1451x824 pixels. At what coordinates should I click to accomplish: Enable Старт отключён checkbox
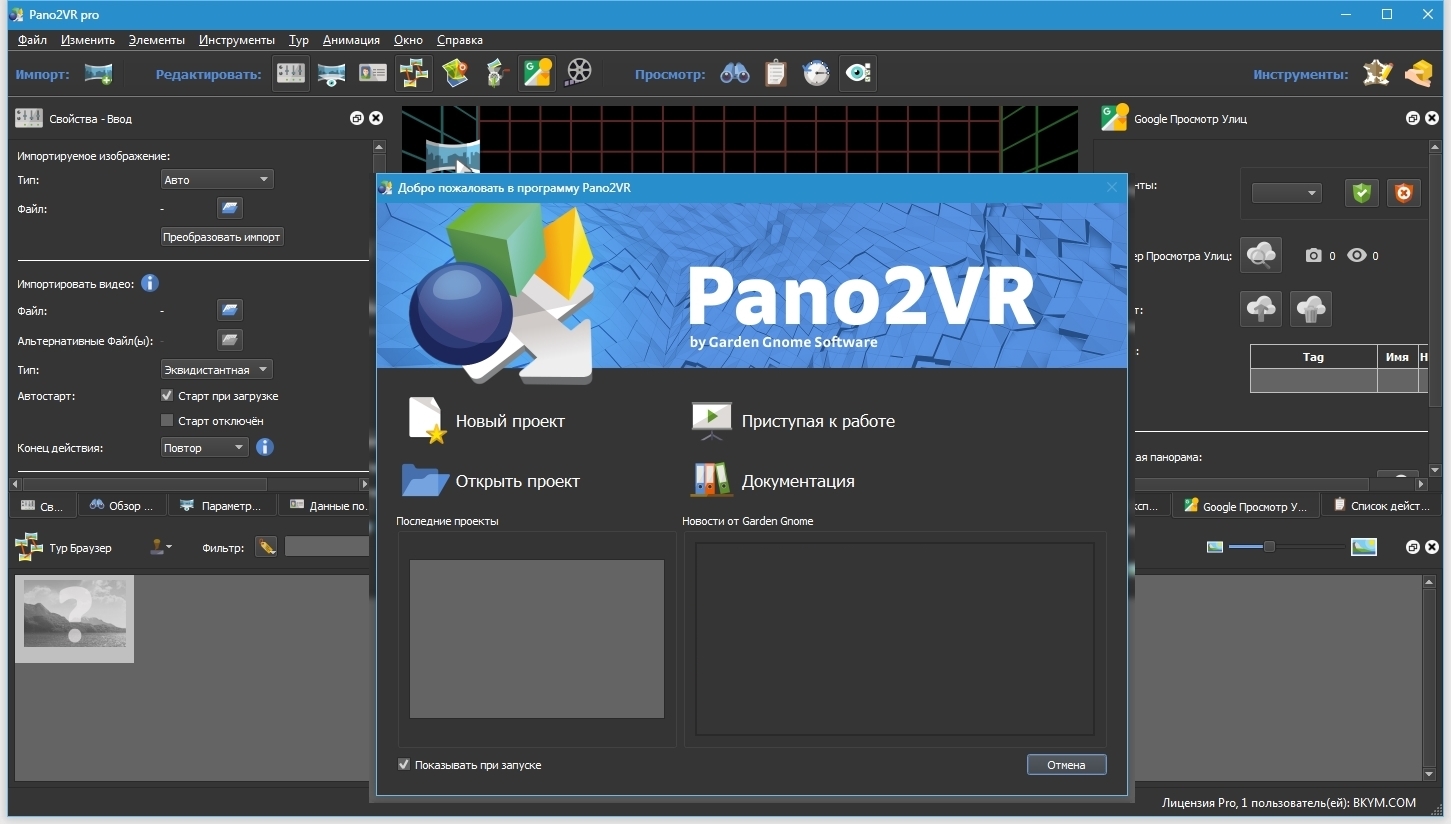[x=167, y=421]
